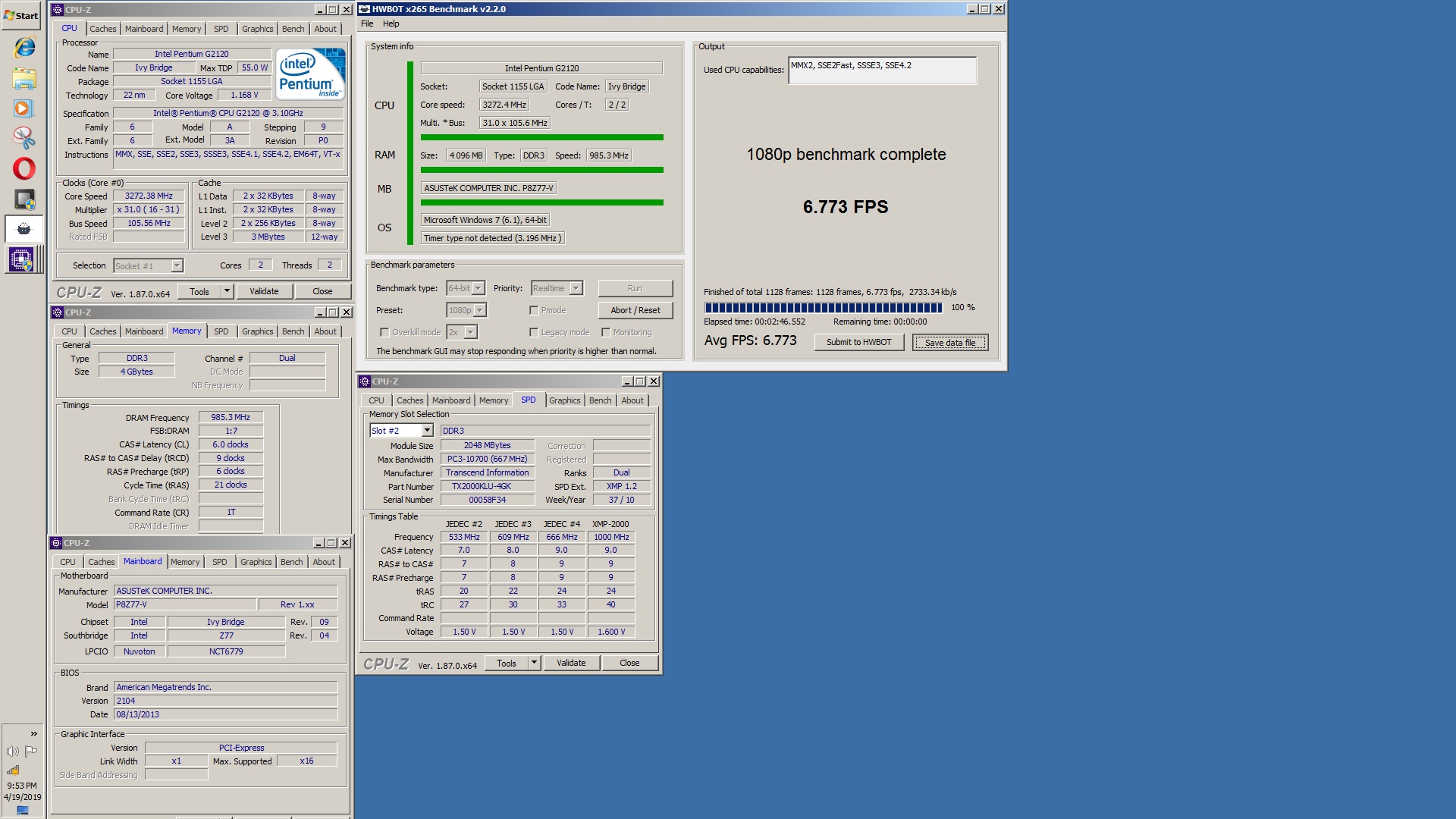Click title bar icon of the Processor CPU-Z window
Screen dimensions: 1456x819
pos(58,10)
